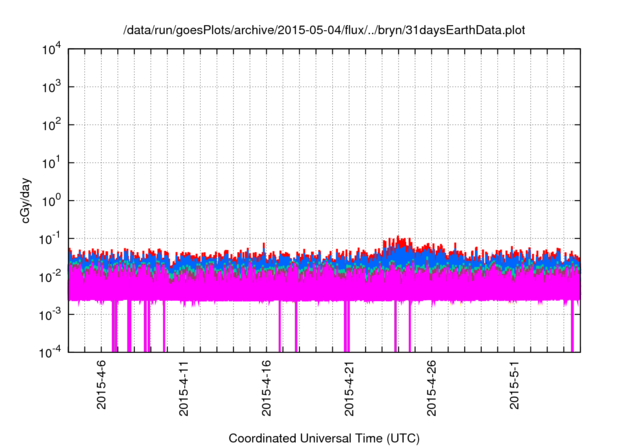Click the 10^0 y-axis tick label
The image size is (640, 448).
point(52,201)
